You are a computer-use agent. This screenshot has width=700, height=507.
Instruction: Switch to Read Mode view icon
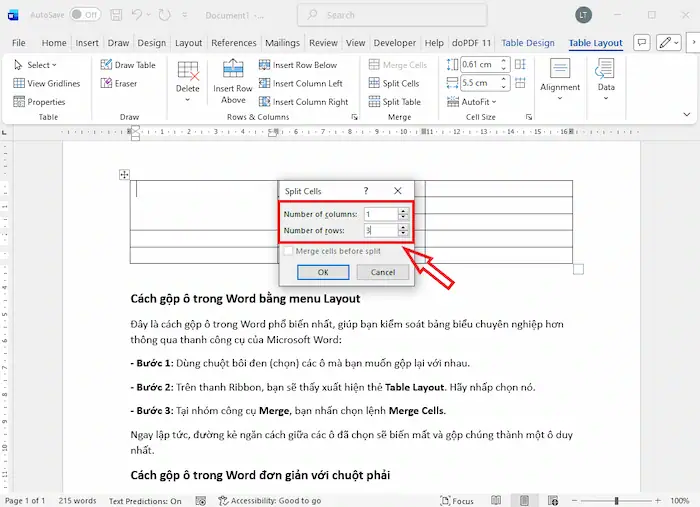[x=496, y=501]
